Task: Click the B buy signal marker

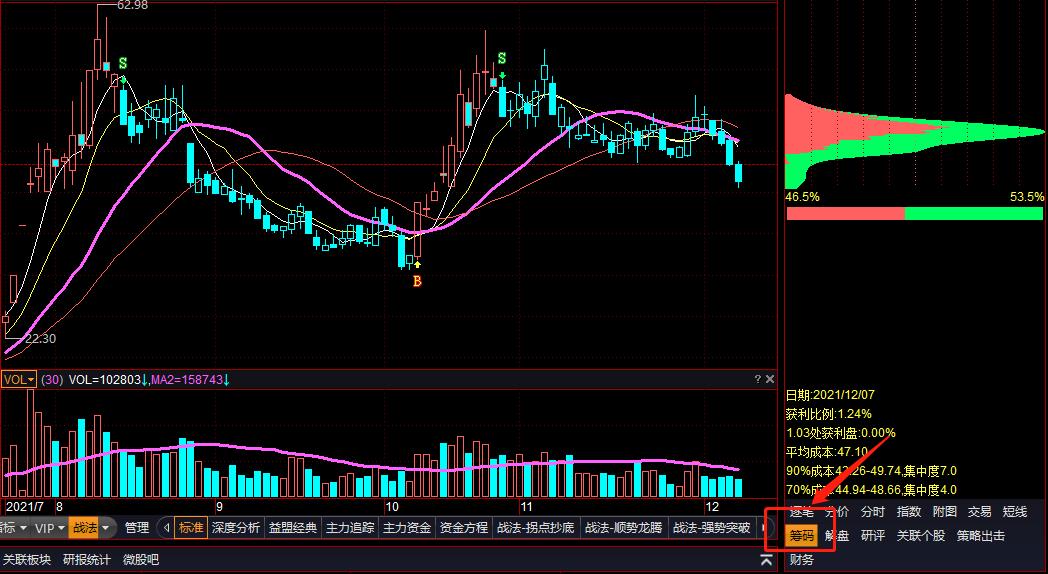Action: (x=417, y=282)
